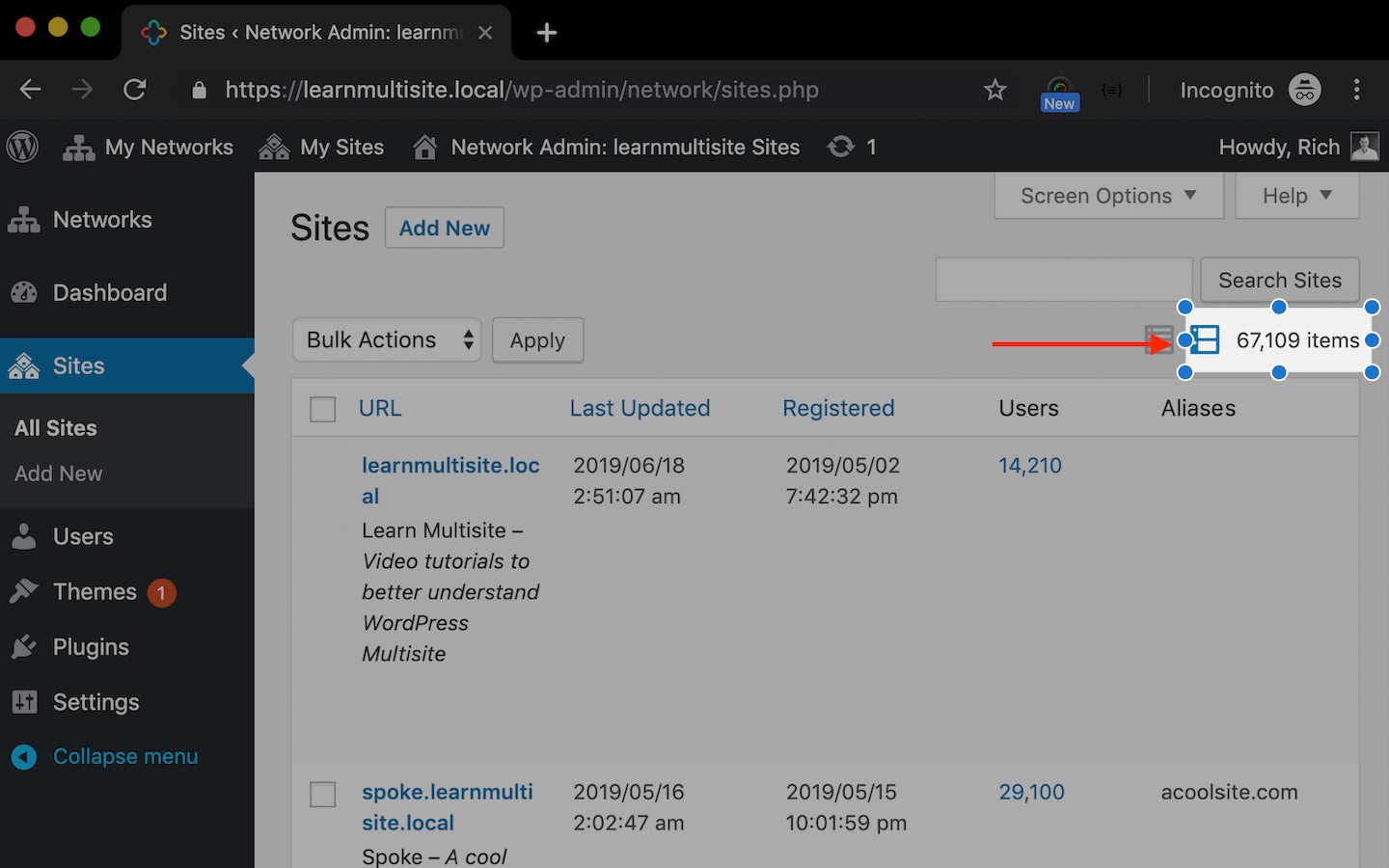Click the list view icon beside 67,109 items
This screenshot has width=1389, height=868.
pyautogui.click(x=1204, y=339)
